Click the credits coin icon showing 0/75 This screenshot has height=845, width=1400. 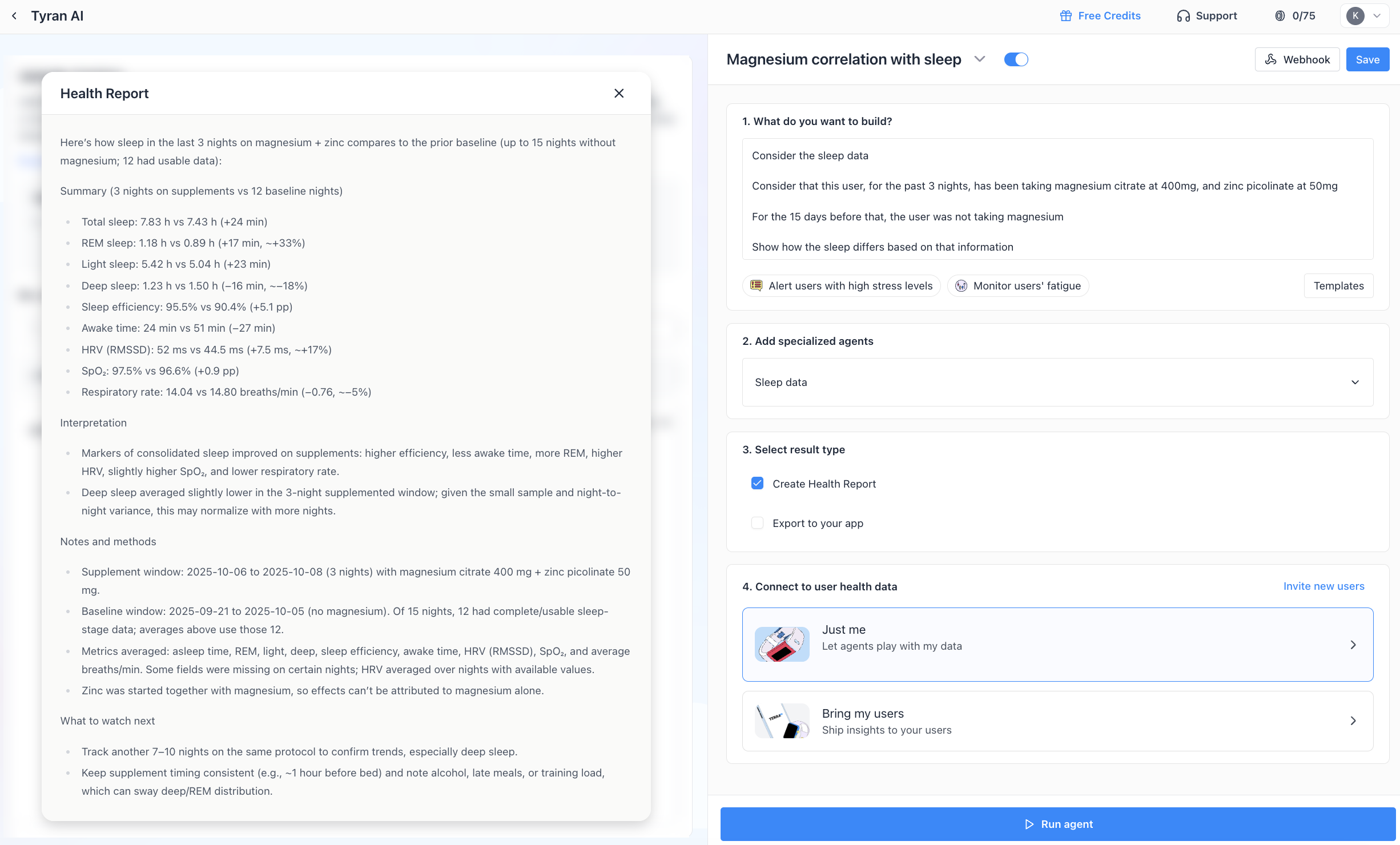pos(1280,16)
